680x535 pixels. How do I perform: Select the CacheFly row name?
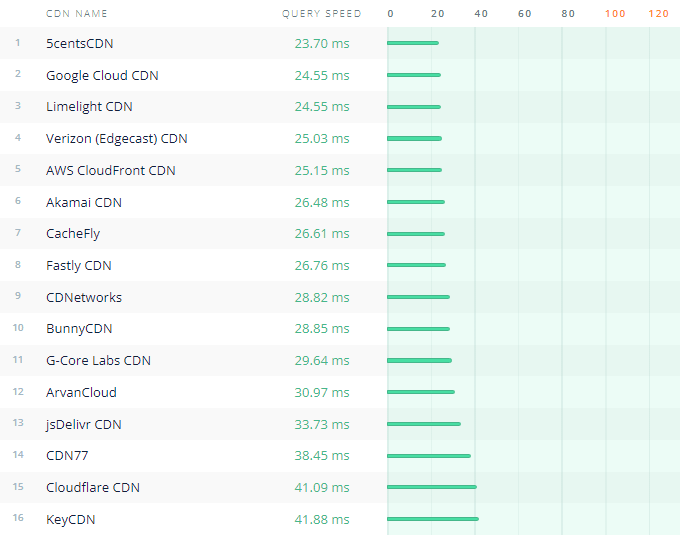(x=73, y=234)
